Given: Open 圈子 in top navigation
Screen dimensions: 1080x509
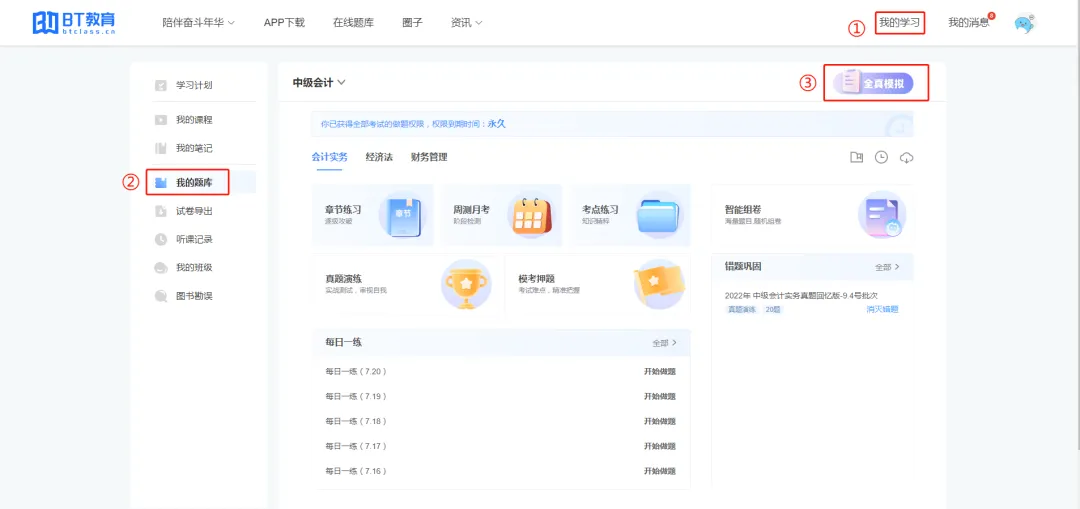Looking at the screenshot, I should pyautogui.click(x=413, y=23).
